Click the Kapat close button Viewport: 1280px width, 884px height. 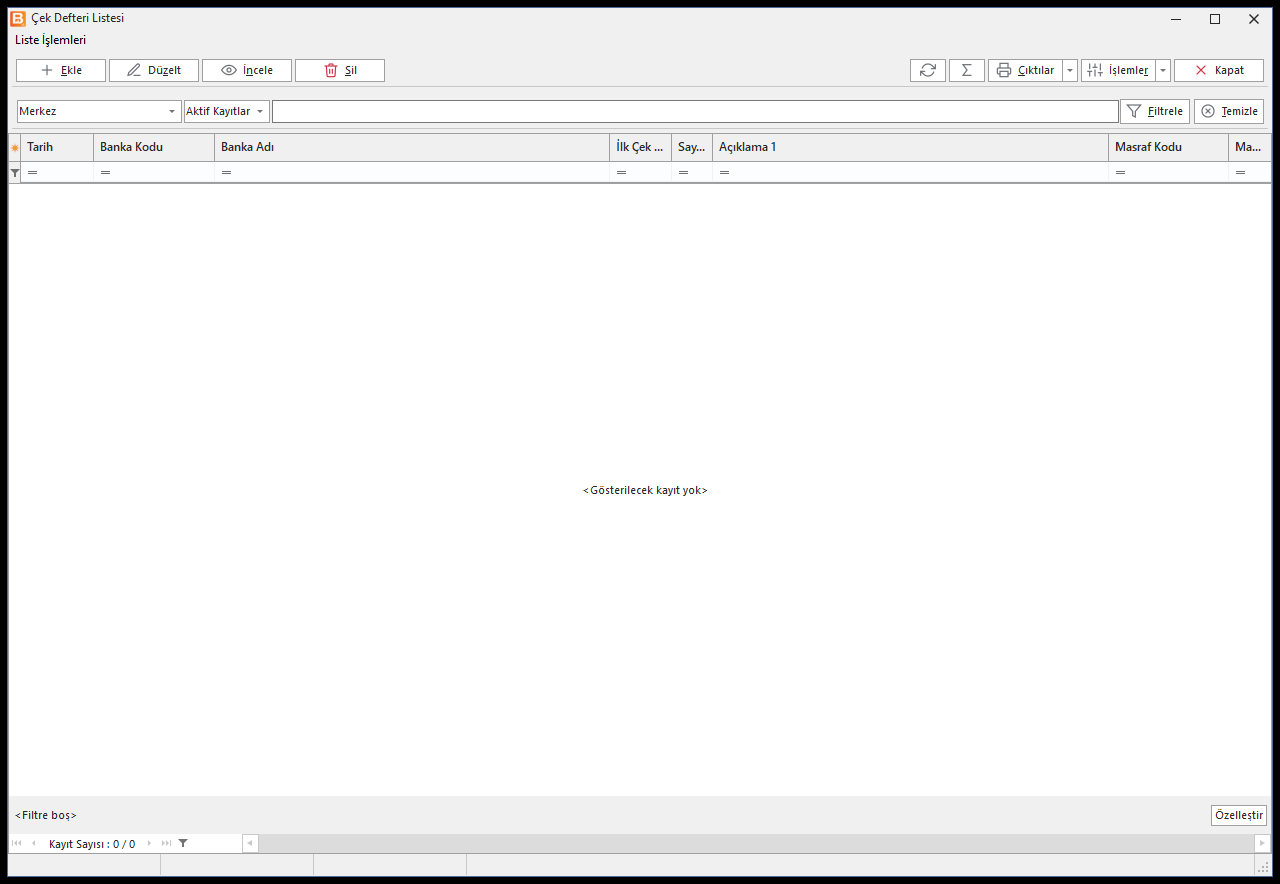(x=1219, y=70)
